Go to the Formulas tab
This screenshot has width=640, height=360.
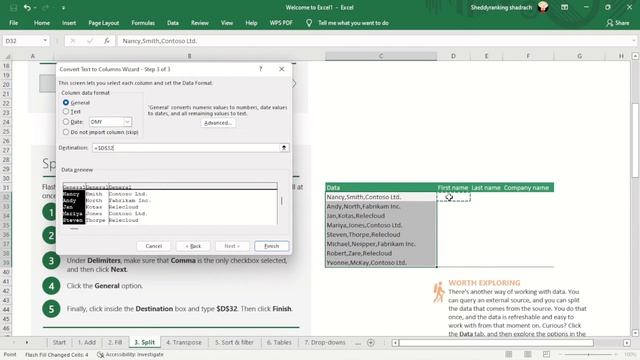pos(143,23)
